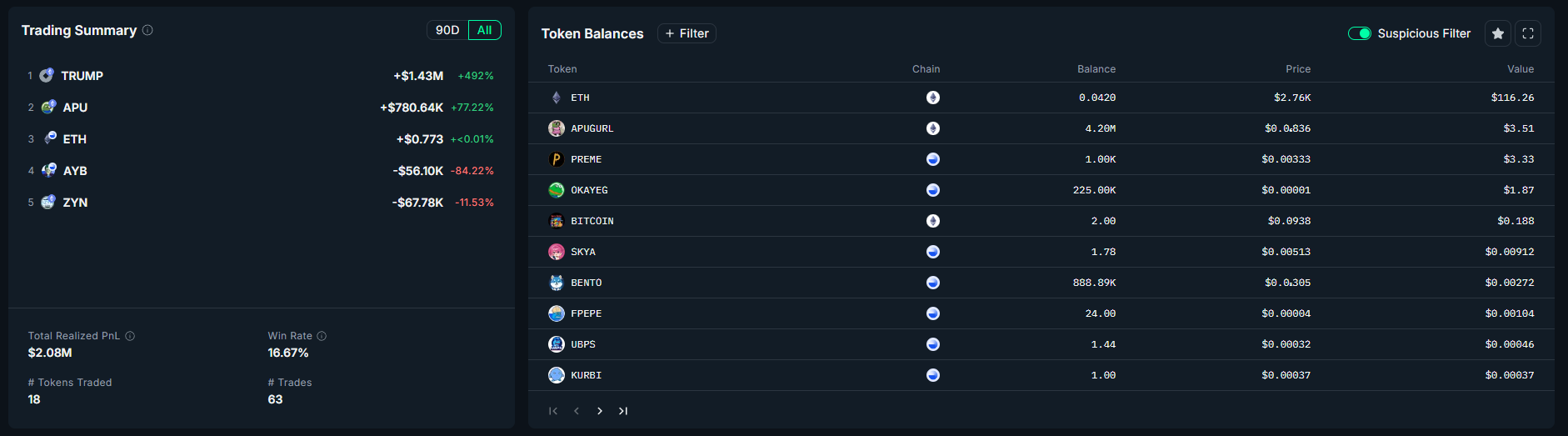1568x436 pixels.
Task: Open the Filter button in Token Balances
Action: 687,33
